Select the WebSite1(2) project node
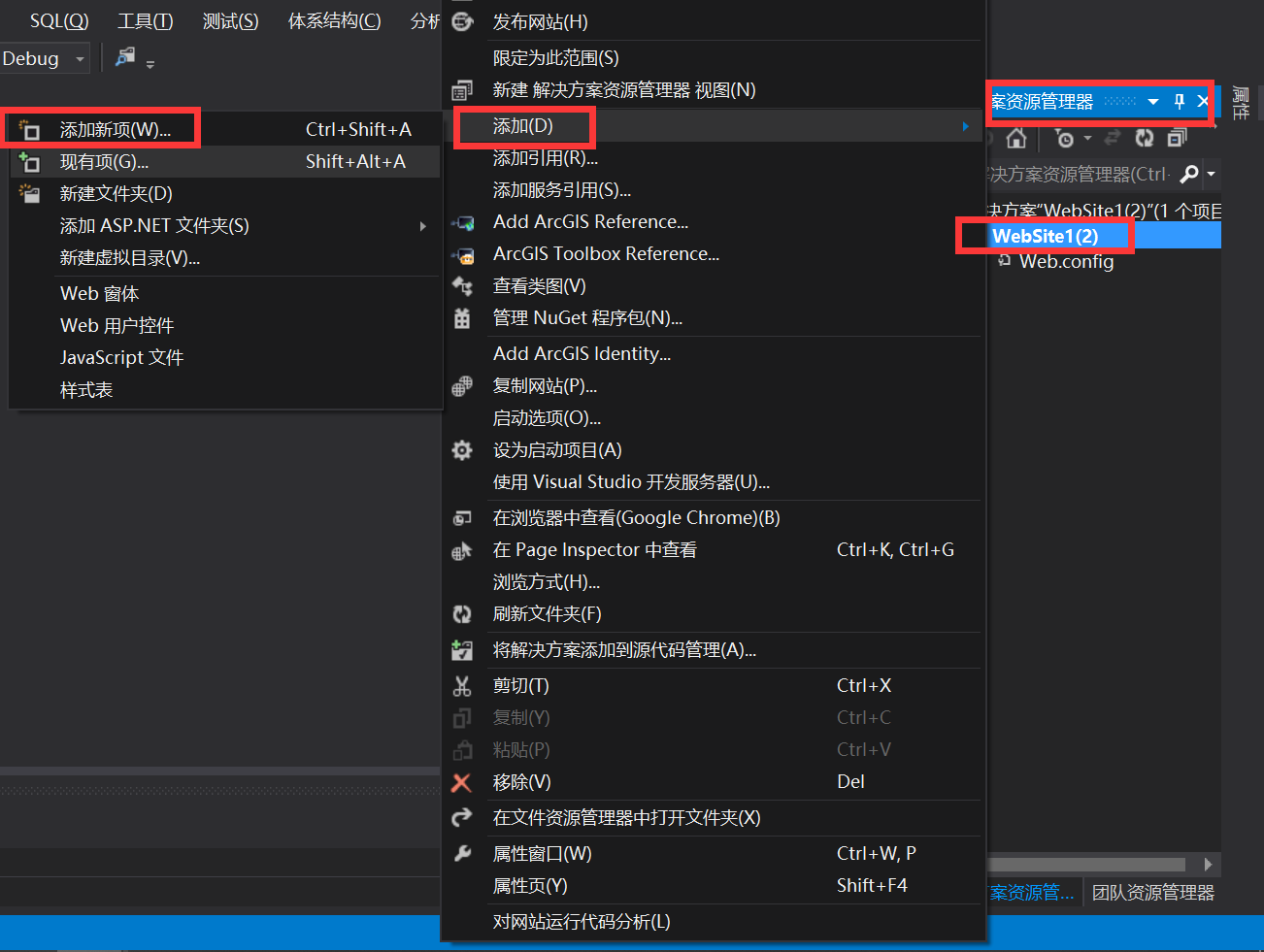This screenshot has width=1264, height=952. [1045, 236]
